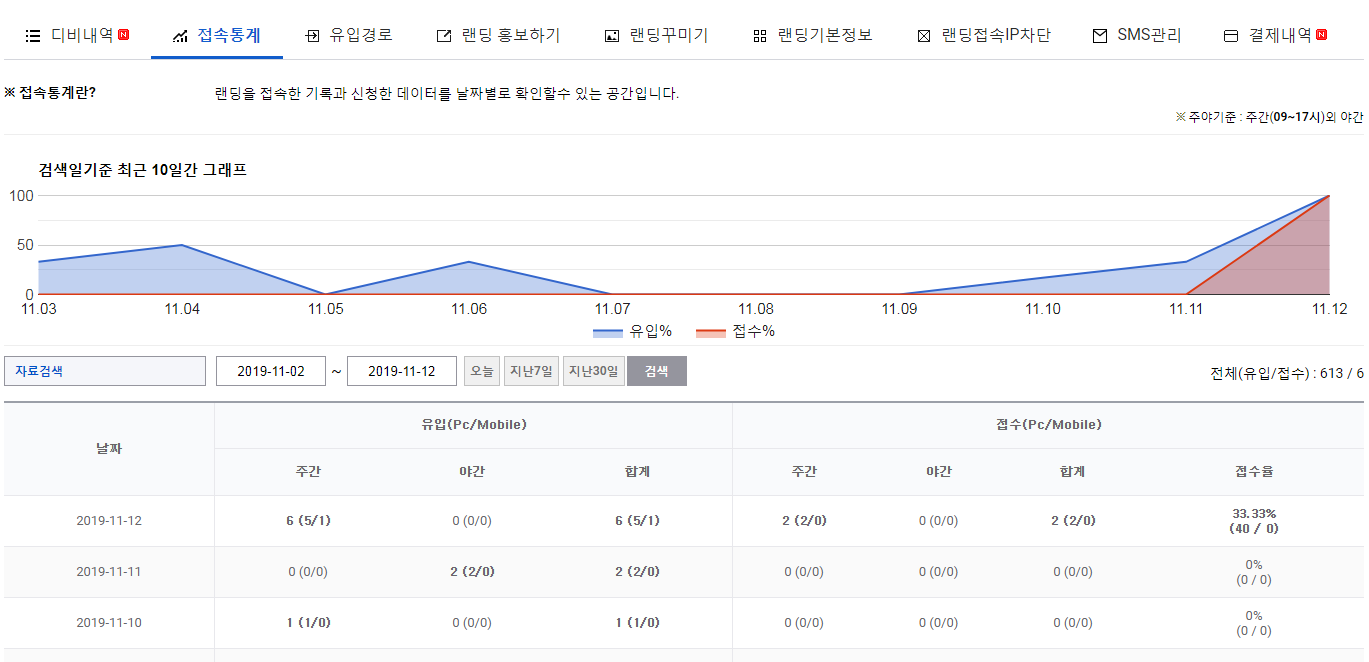Image resolution: width=1369 pixels, height=662 pixels.
Task: Click the arrow icon beside 유입경로
Action: [312, 36]
